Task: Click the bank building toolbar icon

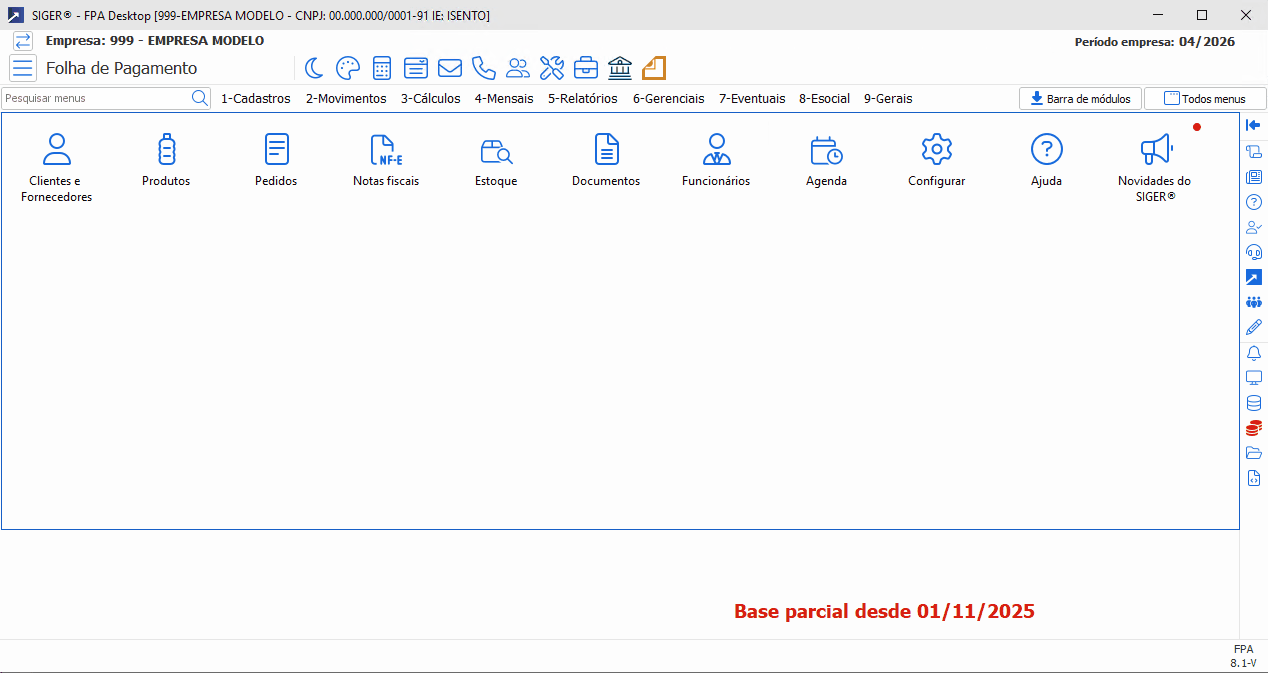Action: (x=620, y=68)
